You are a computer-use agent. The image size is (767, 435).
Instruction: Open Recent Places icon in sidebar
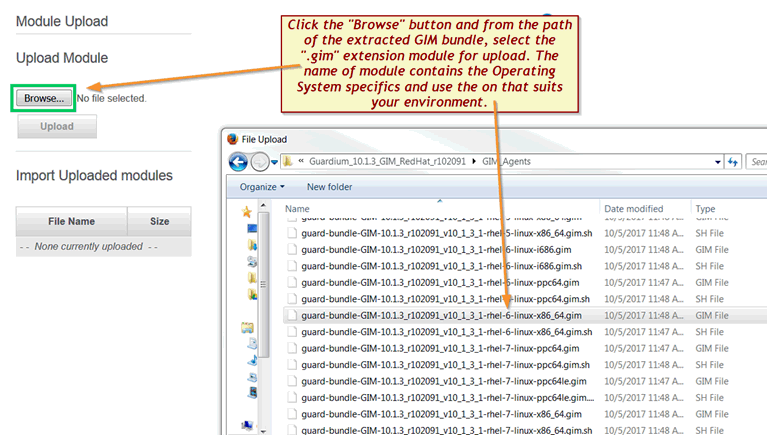click(252, 261)
